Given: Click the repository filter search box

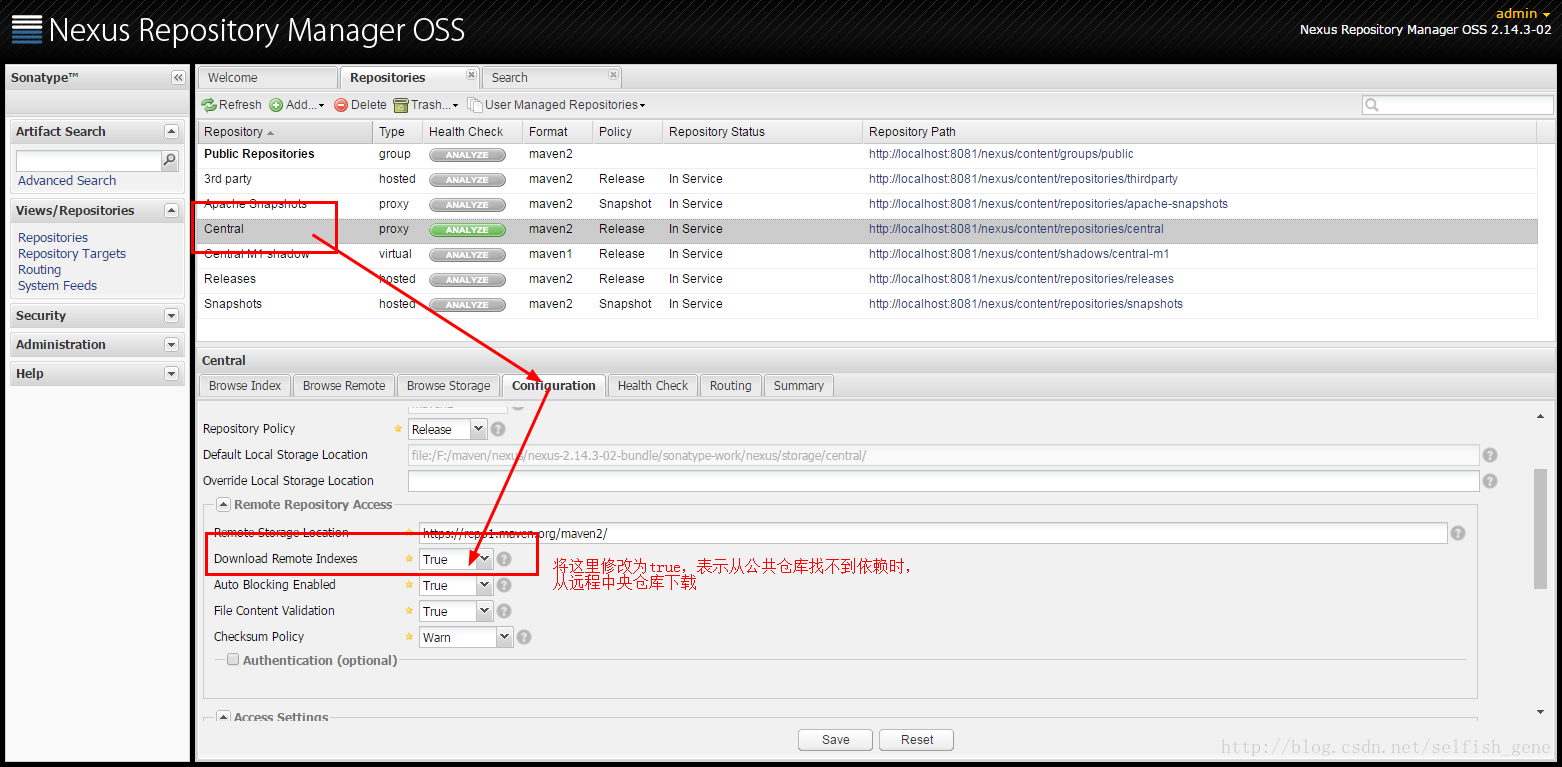Looking at the screenshot, I should (1457, 105).
